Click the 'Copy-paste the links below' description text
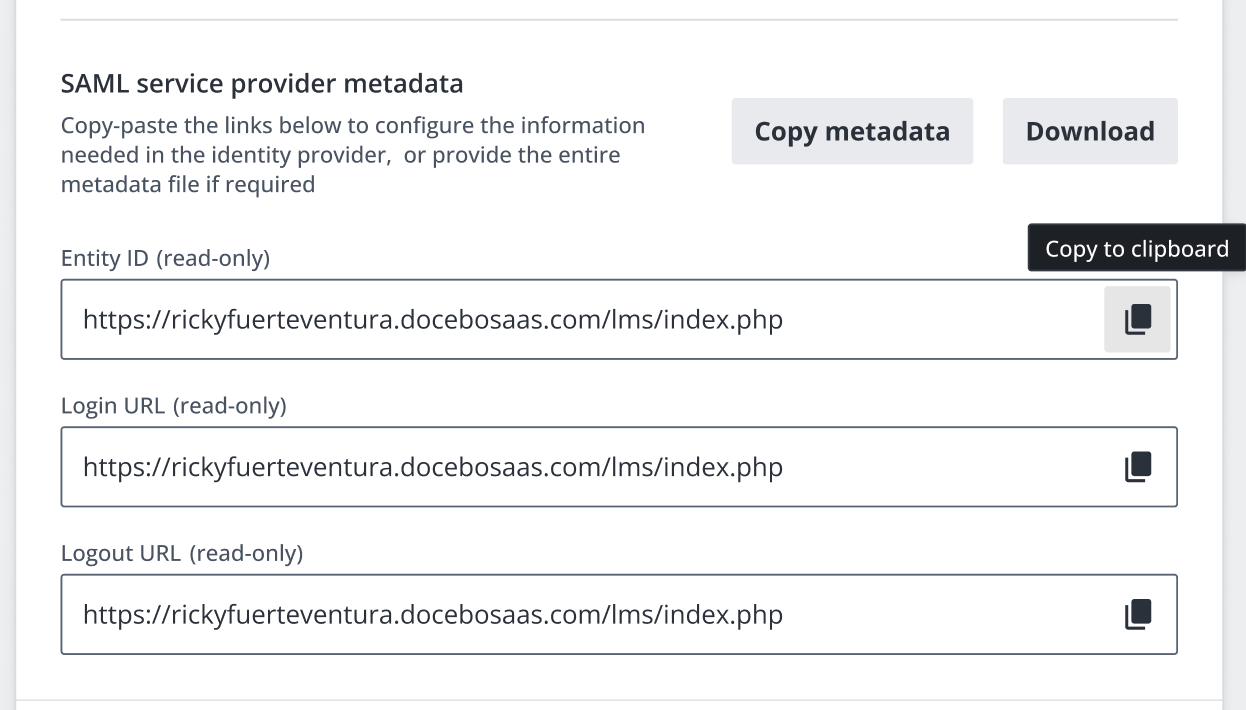The height and width of the screenshot is (710, 1246). tap(352, 126)
